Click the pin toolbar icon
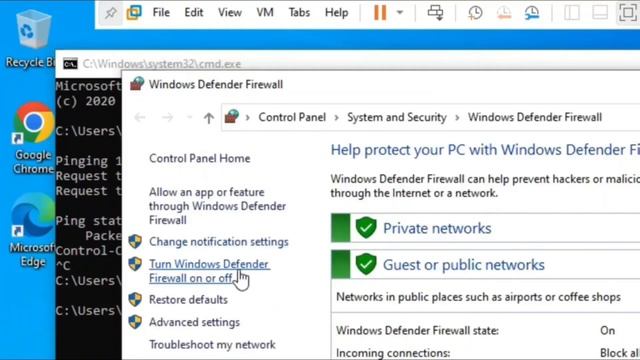Image resolution: width=640 pixels, height=360 pixels. tap(110, 13)
